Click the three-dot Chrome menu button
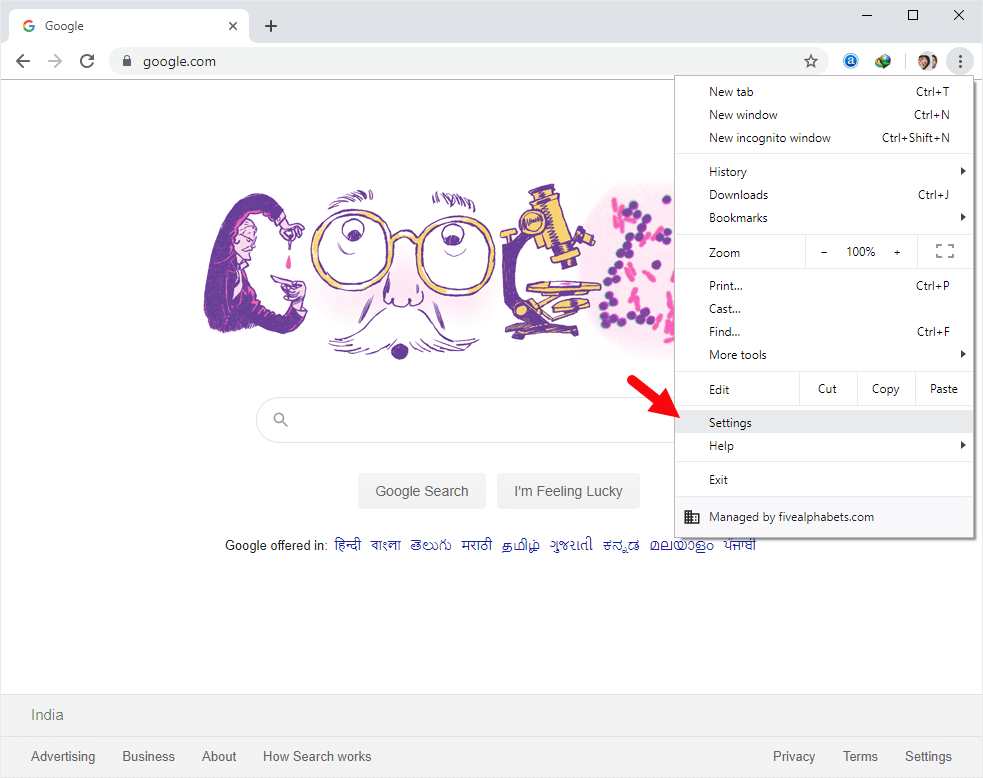 click(x=960, y=61)
